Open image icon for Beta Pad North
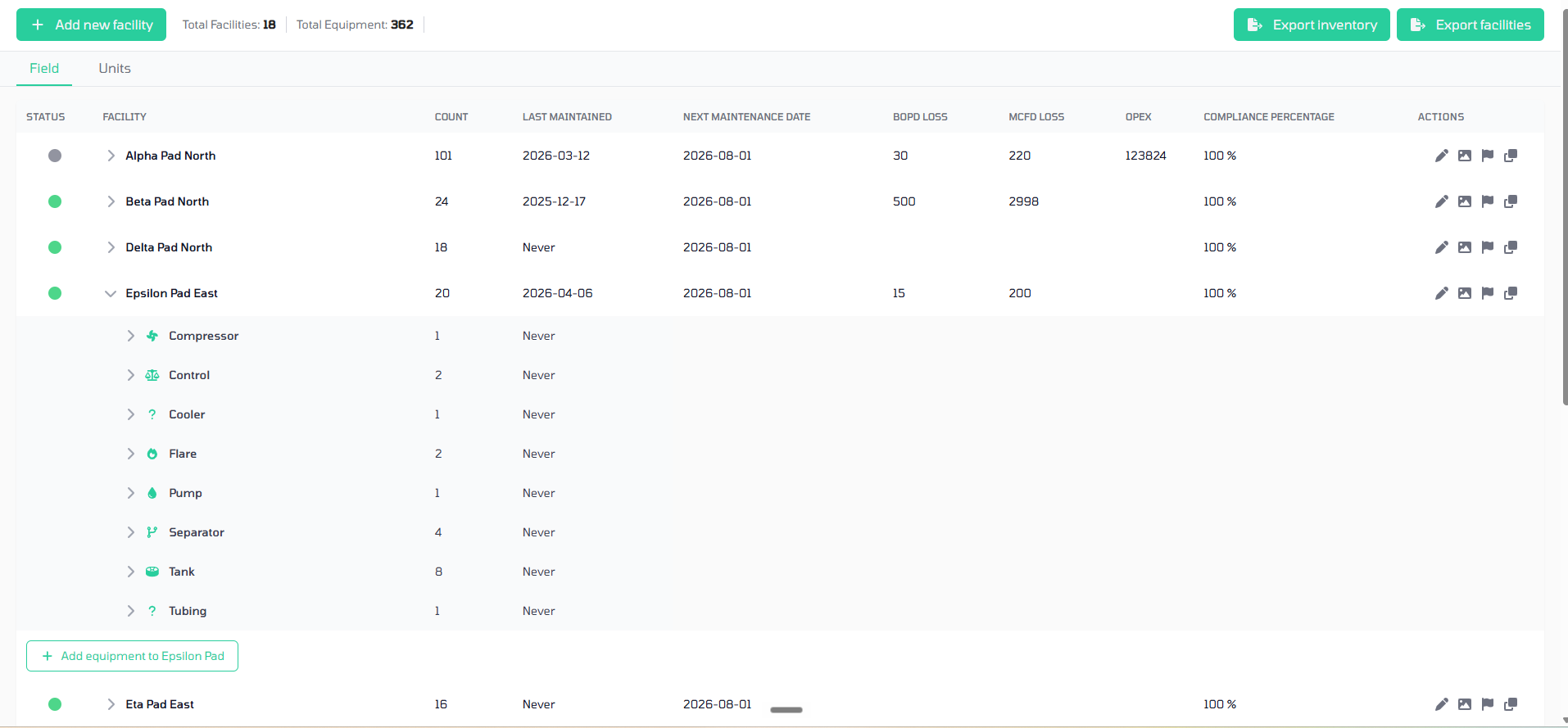 pyautogui.click(x=1465, y=201)
